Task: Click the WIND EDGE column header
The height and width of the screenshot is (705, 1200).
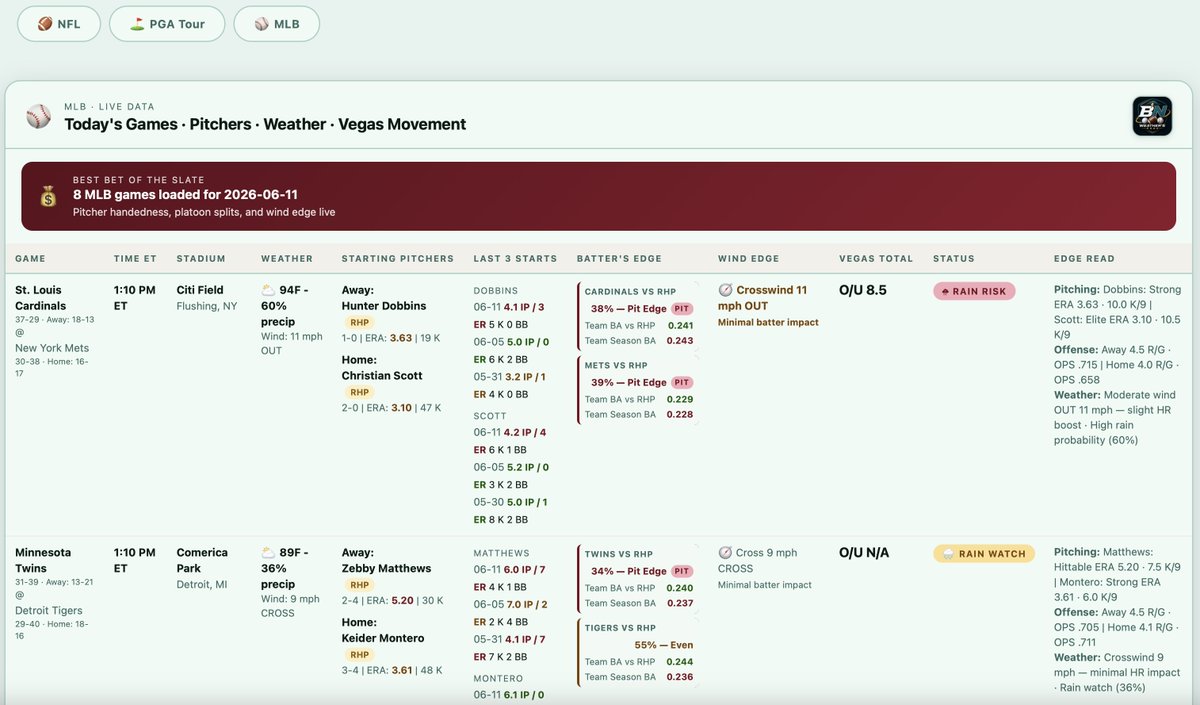Action: point(749,258)
